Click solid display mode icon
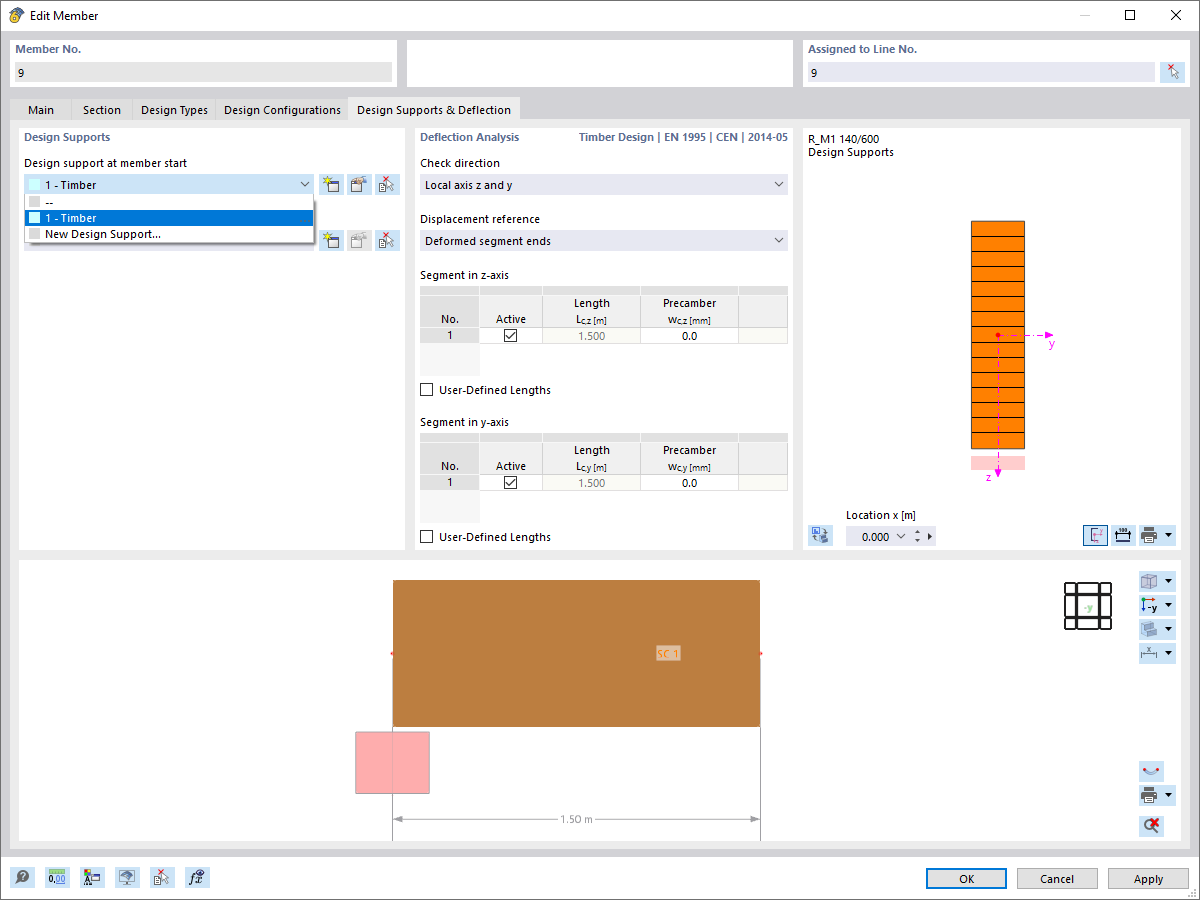 coord(1149,629)
